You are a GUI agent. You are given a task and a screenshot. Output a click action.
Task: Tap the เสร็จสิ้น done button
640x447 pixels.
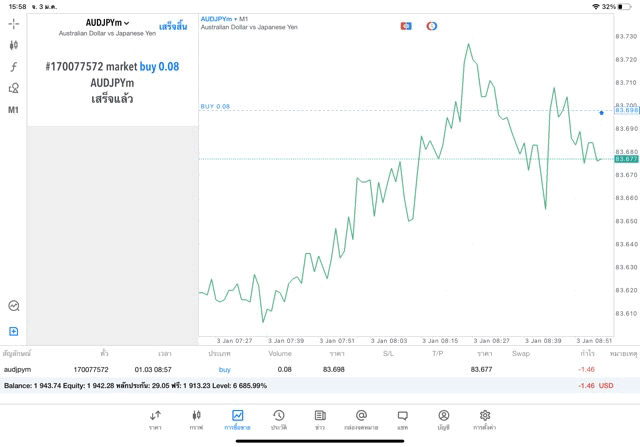tap(172, 24)
